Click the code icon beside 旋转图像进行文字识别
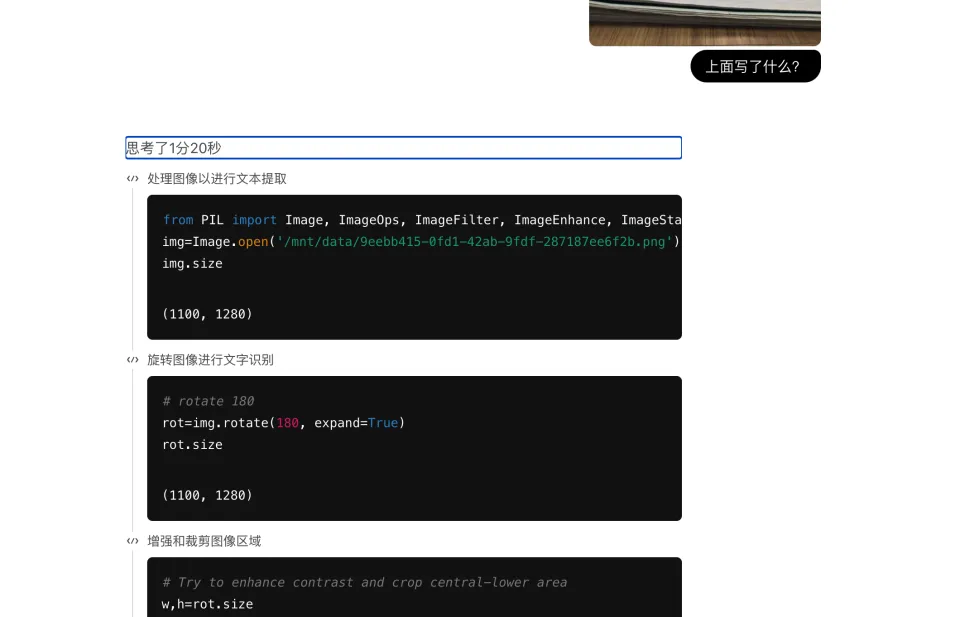This screenshot has width=960, height=617. (132, 360)
